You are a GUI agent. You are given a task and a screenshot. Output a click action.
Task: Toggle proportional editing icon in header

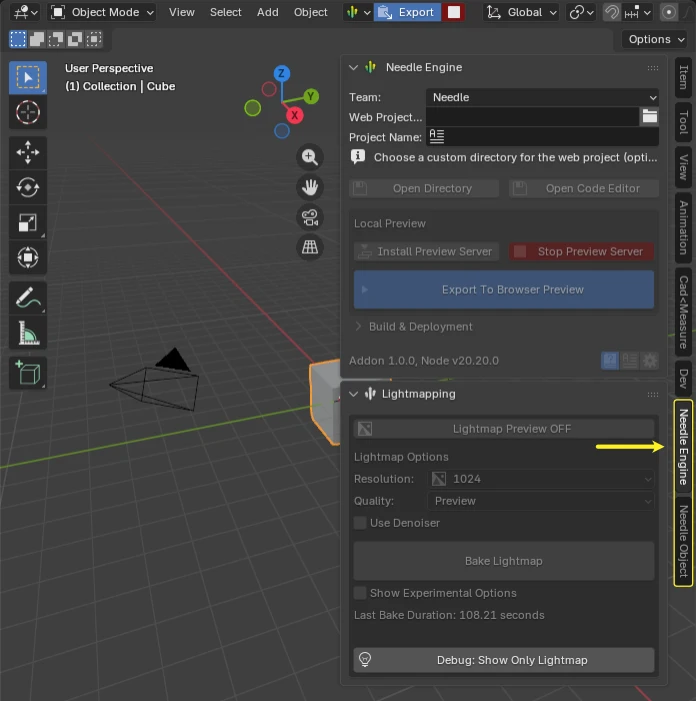tap(668, 12)
